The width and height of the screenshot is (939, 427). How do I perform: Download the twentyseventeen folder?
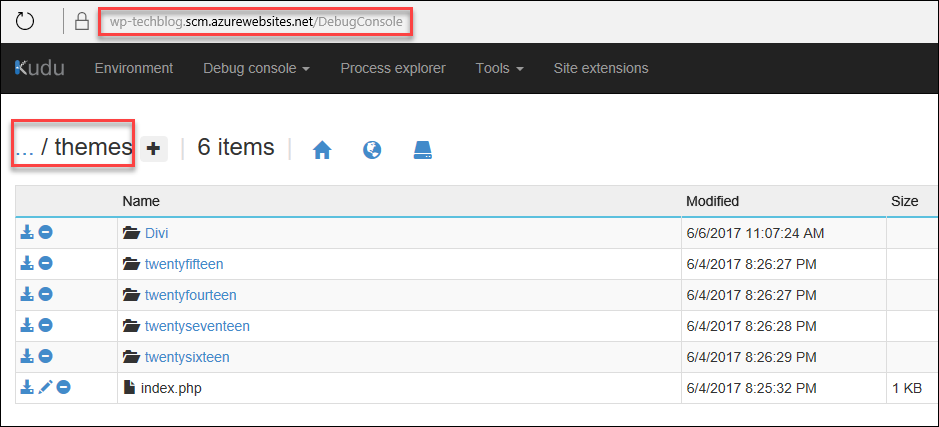pyautogui.click(x=27, y=325)
